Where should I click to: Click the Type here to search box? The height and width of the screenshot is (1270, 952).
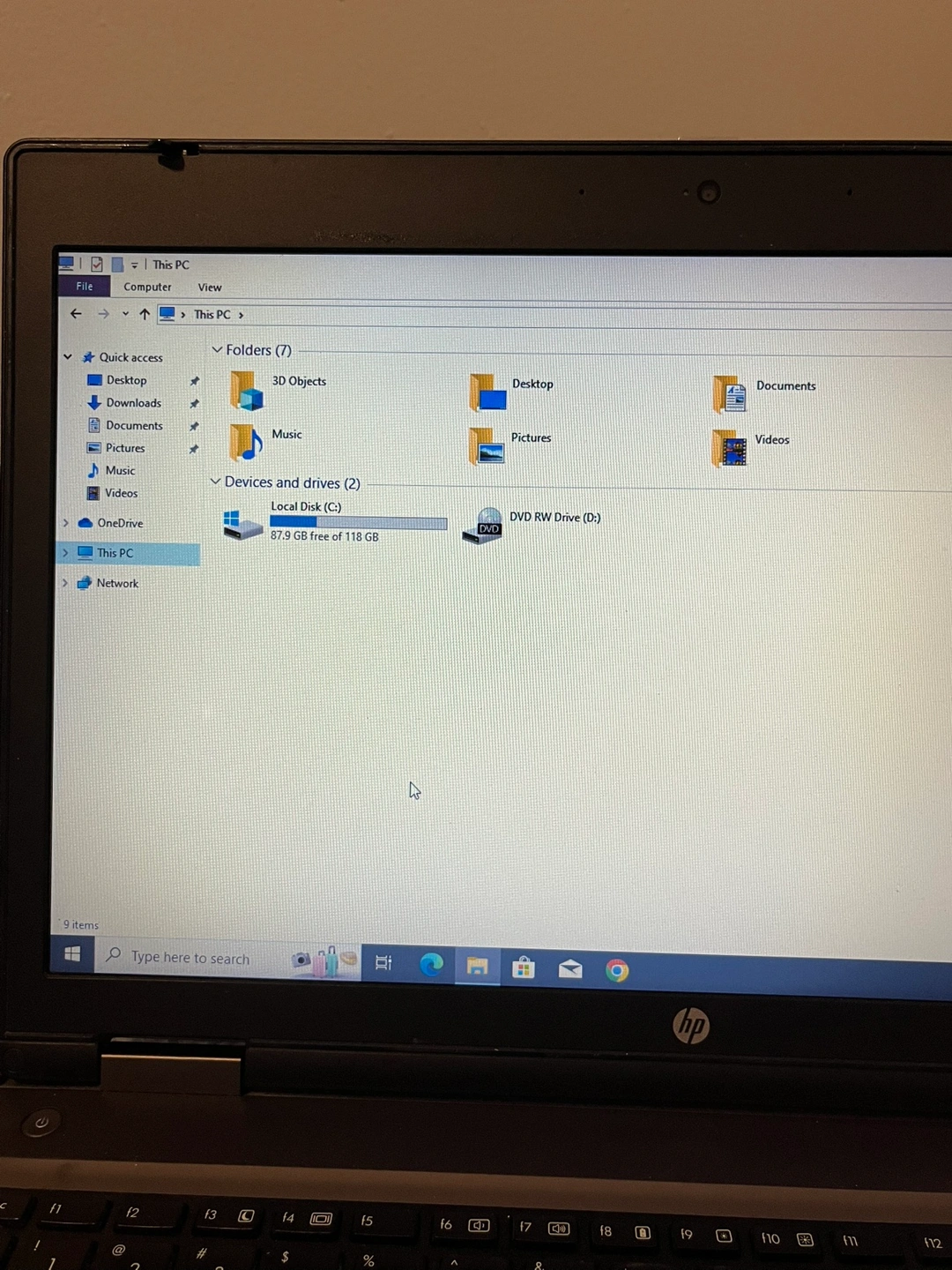coord(190,958)
